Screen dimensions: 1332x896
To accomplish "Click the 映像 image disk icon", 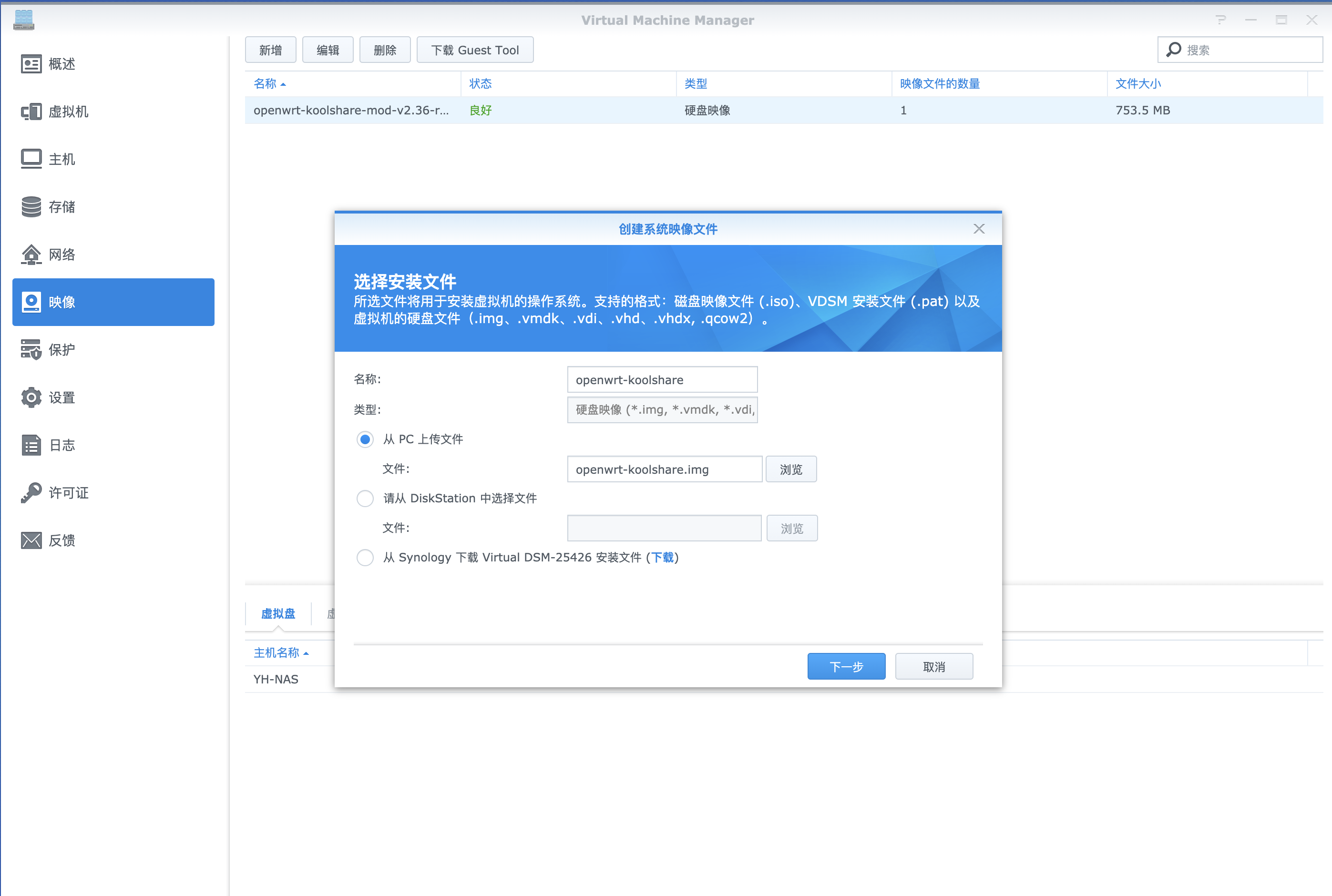I will 31,302.
